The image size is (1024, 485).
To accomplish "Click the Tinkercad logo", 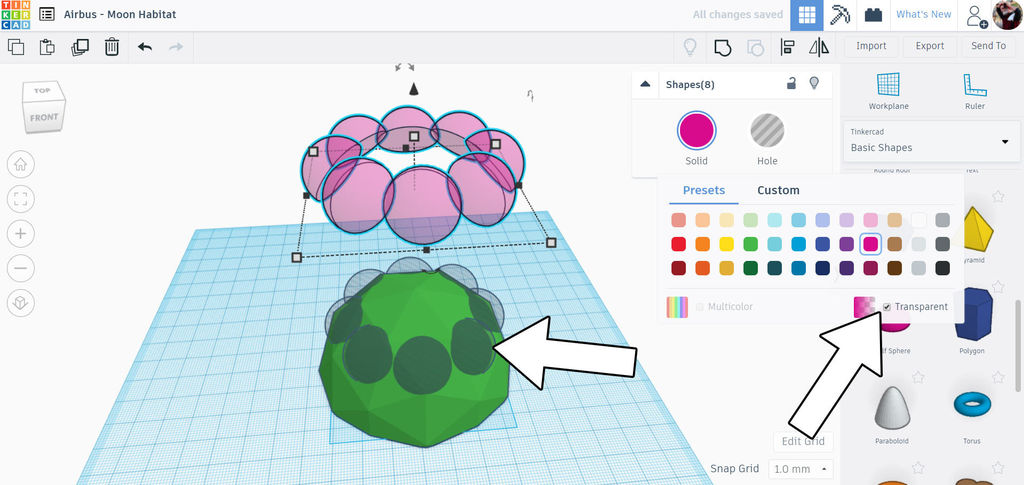I will tap(14, 14).
